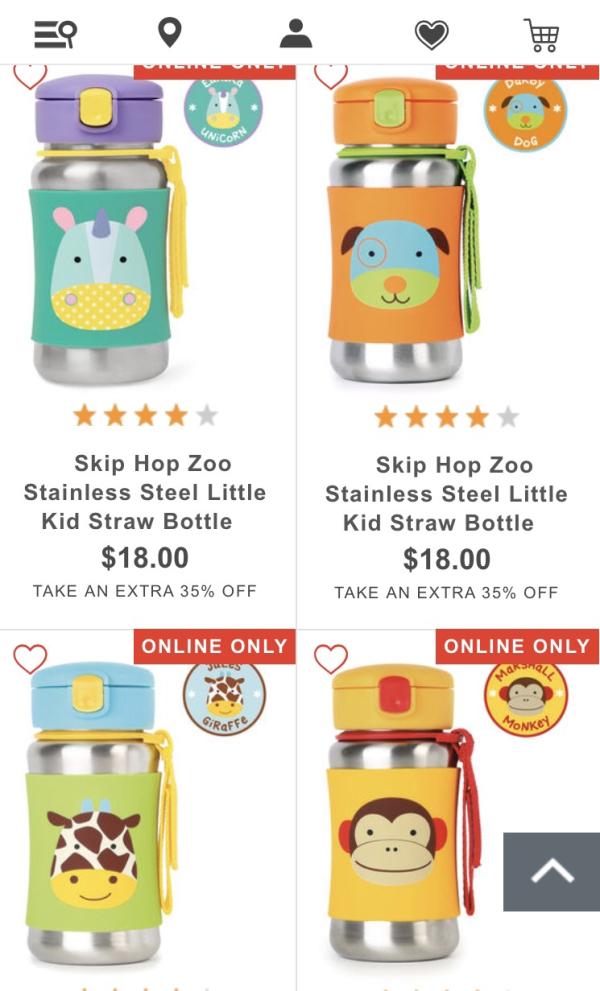Favorite the giraffe bottle with heart
Screen dimensions: 600x991
30,659
